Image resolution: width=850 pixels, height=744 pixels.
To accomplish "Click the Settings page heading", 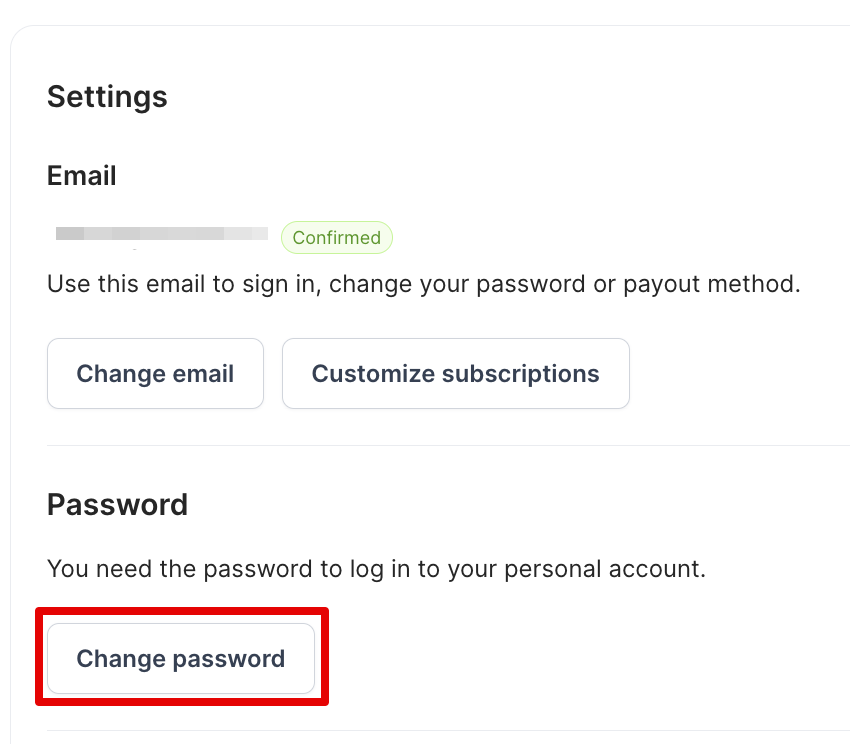I will tap(106, 97).
